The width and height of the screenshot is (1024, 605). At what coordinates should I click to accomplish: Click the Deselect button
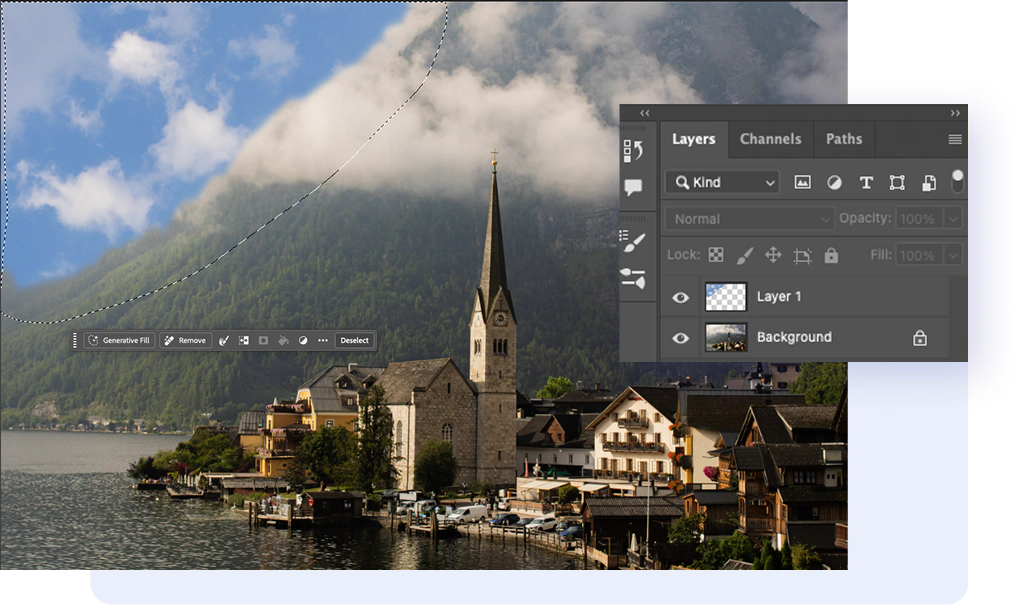tap(355, 341)
